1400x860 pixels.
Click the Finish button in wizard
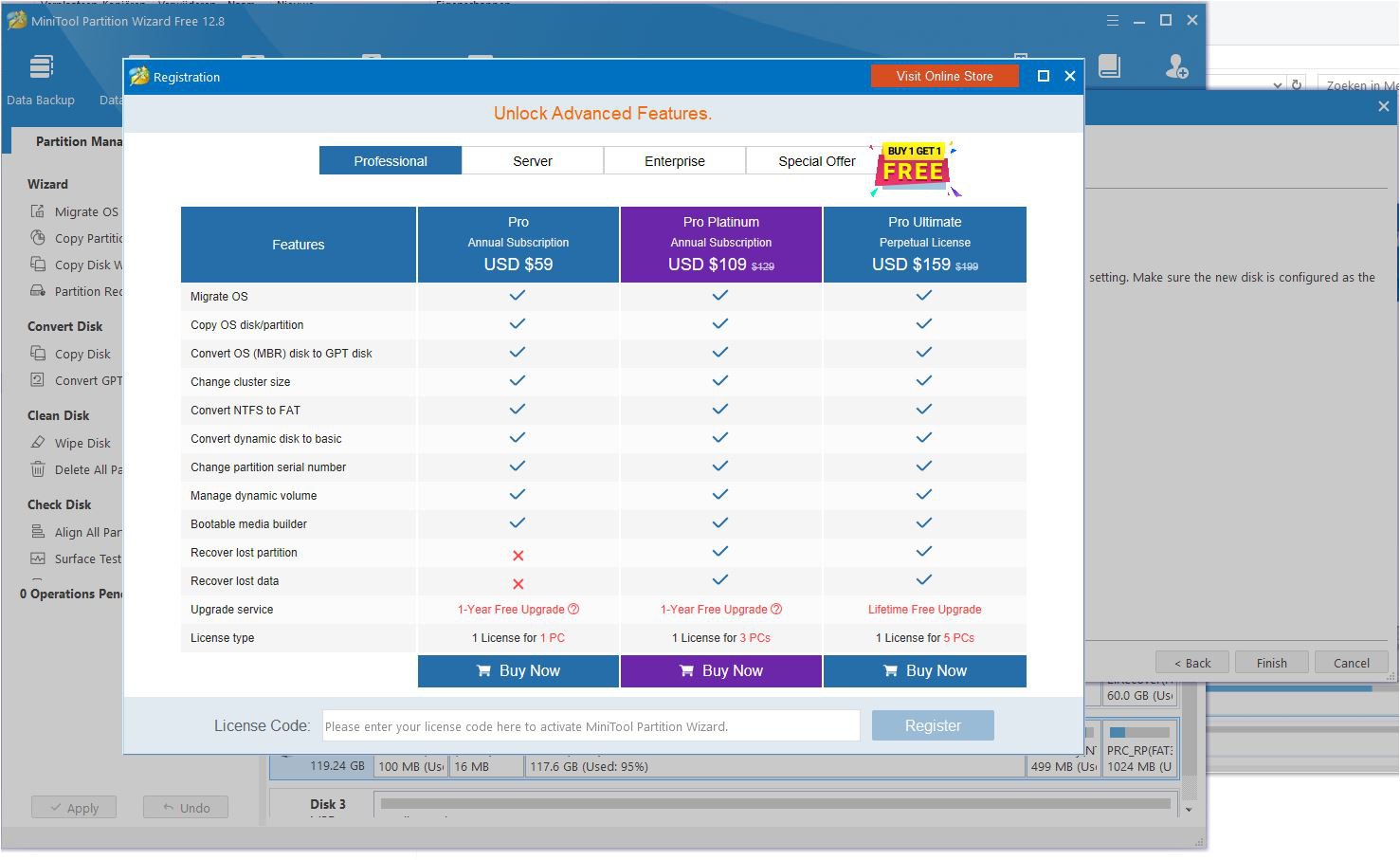1271,663
